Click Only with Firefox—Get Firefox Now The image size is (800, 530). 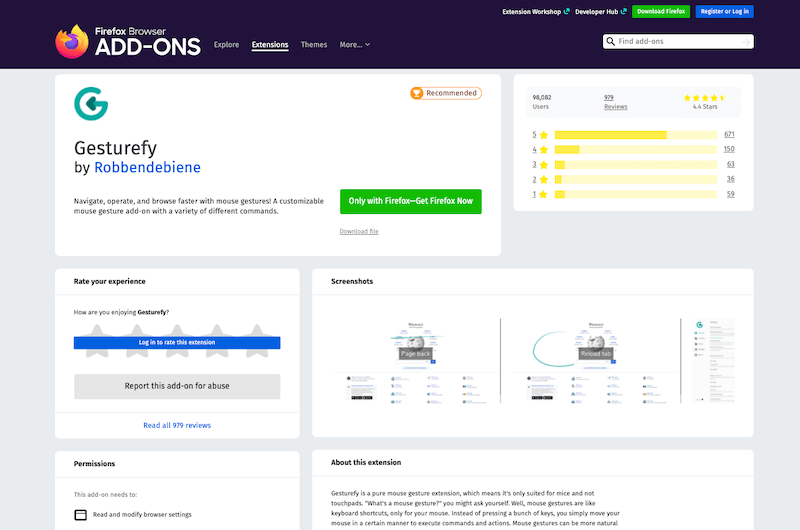pyautogui.click(x=411, y=201)
